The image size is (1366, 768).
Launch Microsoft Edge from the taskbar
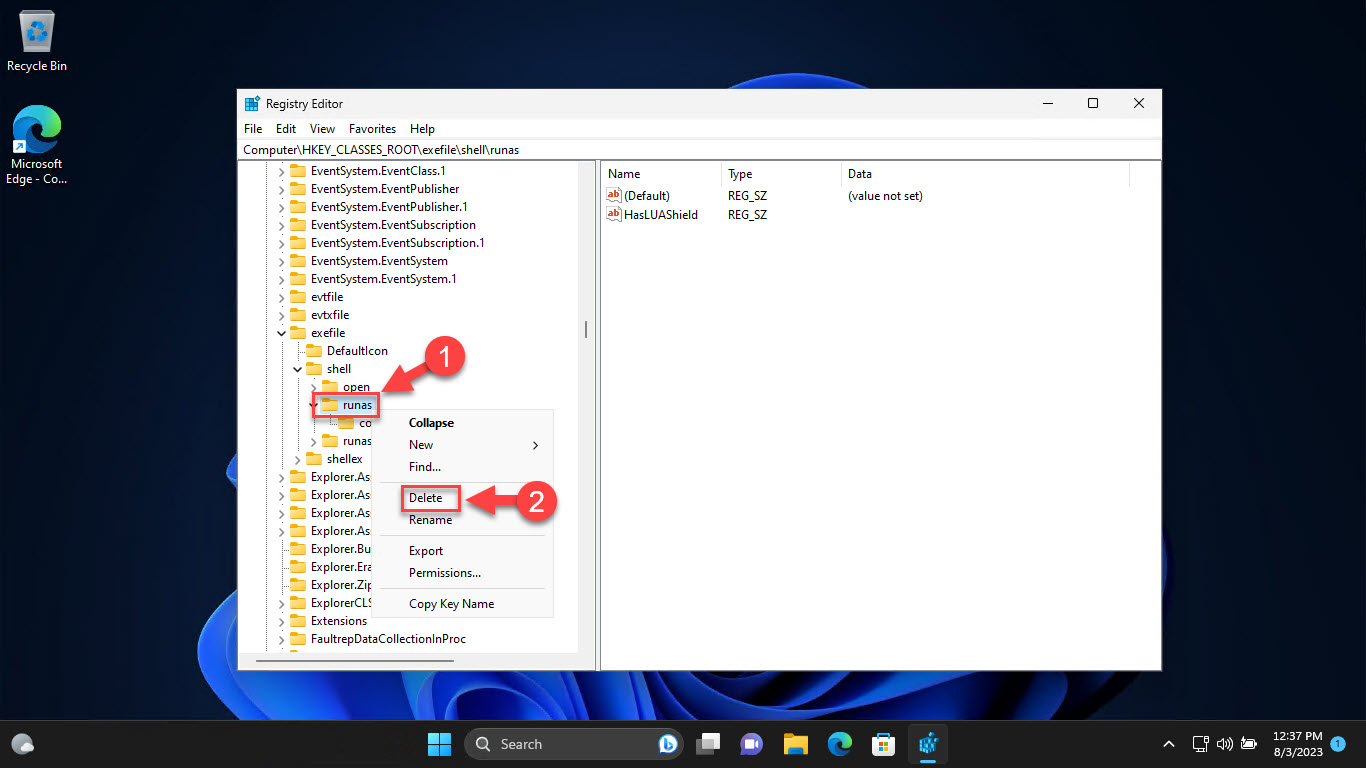[837, 744]
